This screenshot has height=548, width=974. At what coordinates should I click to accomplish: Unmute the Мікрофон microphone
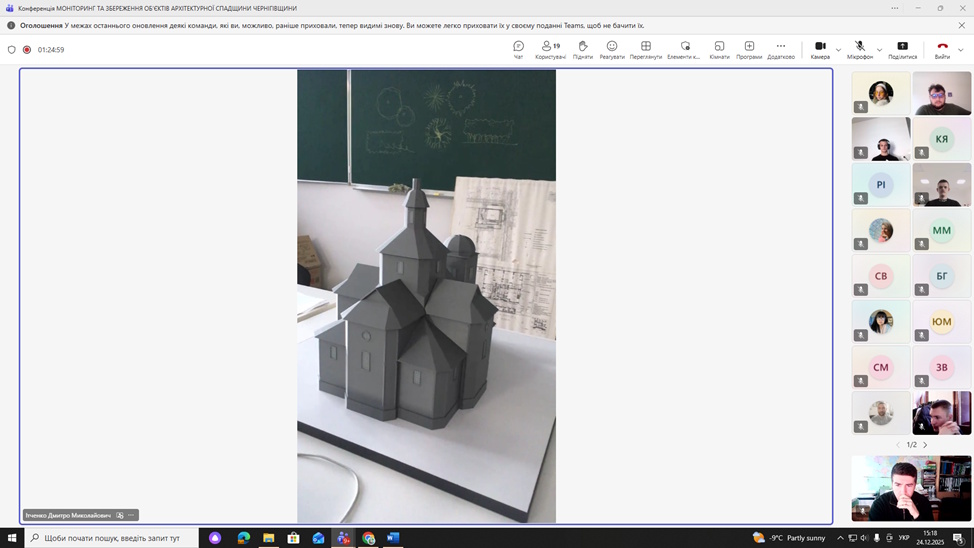point(859,49)
